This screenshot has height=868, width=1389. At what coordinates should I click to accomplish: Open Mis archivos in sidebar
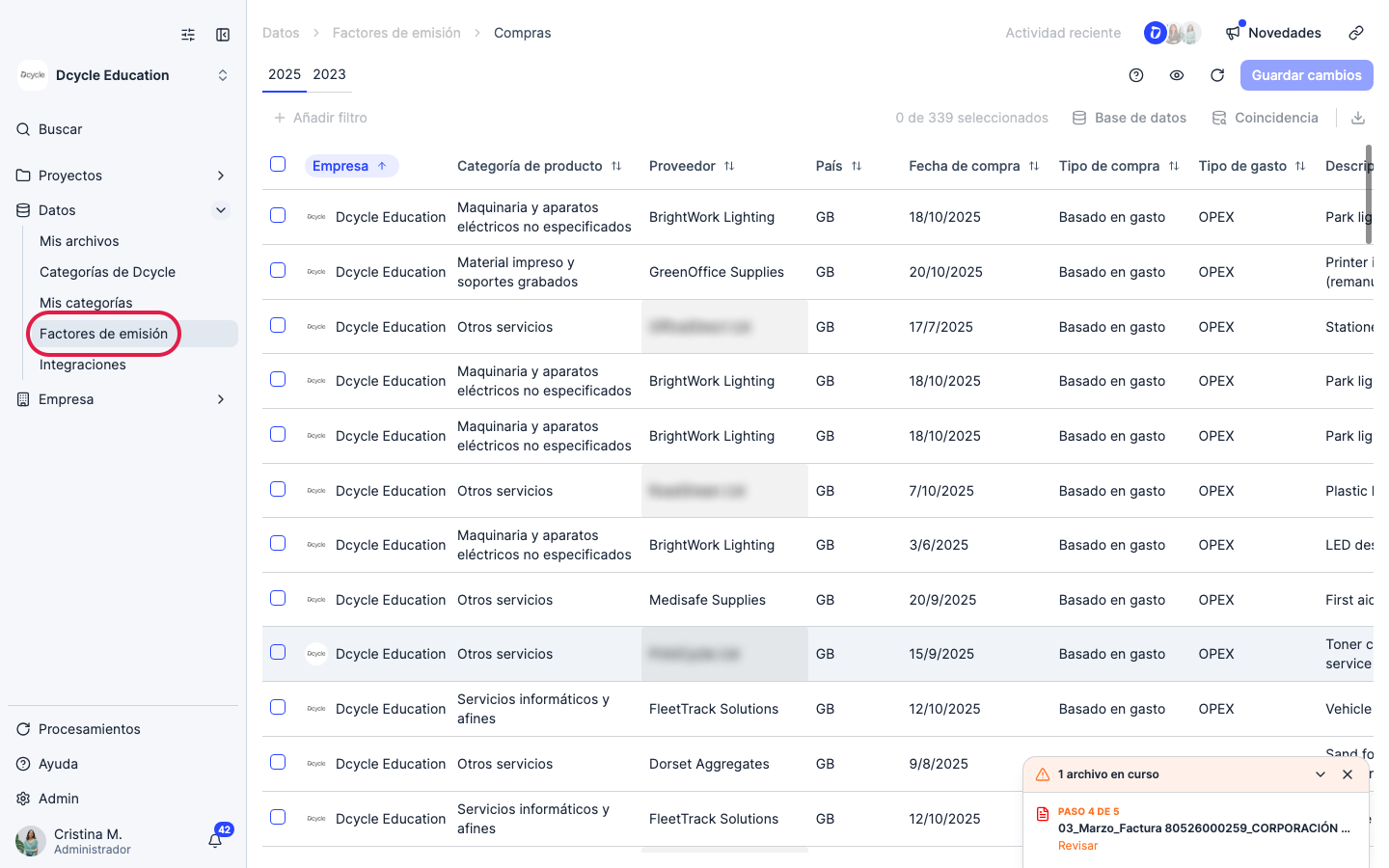tap(79, 241)
